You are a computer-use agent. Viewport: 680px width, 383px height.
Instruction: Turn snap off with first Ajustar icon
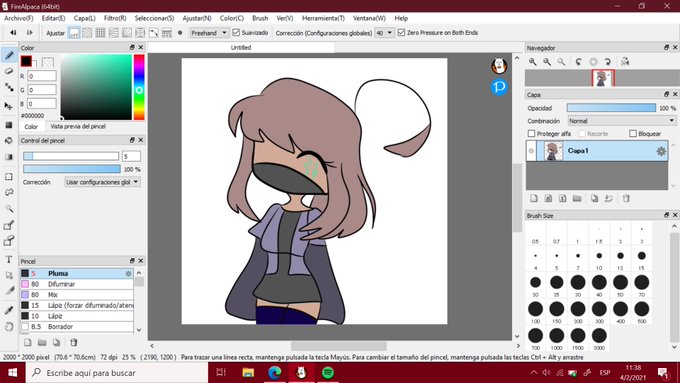(x=74, y=33)
